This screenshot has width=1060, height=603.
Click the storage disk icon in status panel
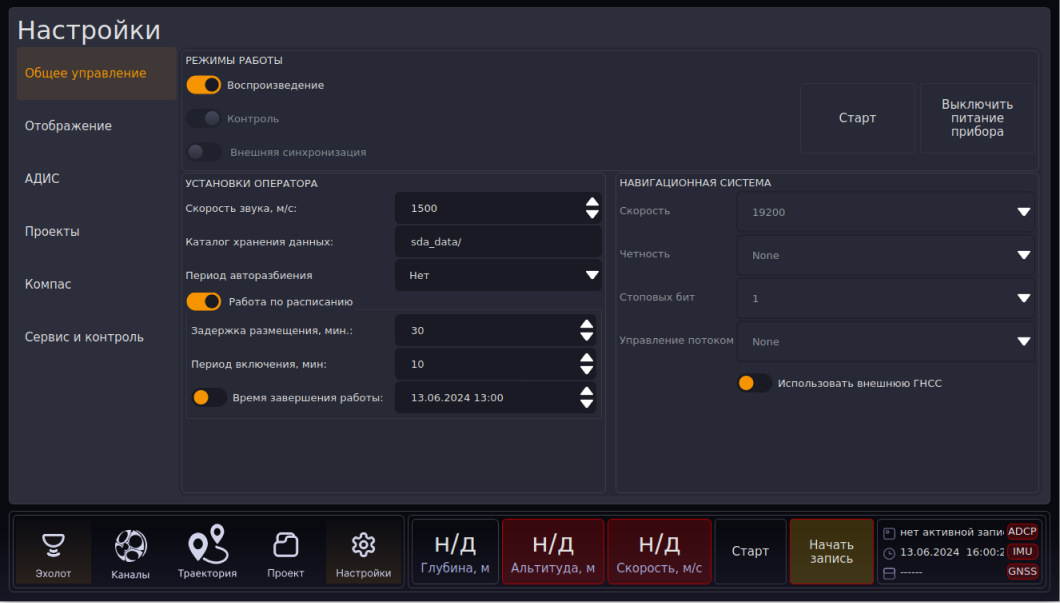point(889,573)
